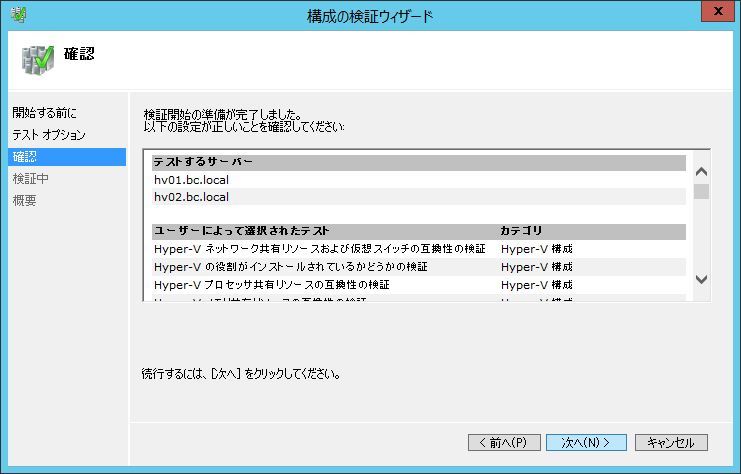Image resolution: width=741 pixels, height=474 pixels.
Task: Click Hyper-V 構成 category in プロセッサ row
Action: pos(537,285)
